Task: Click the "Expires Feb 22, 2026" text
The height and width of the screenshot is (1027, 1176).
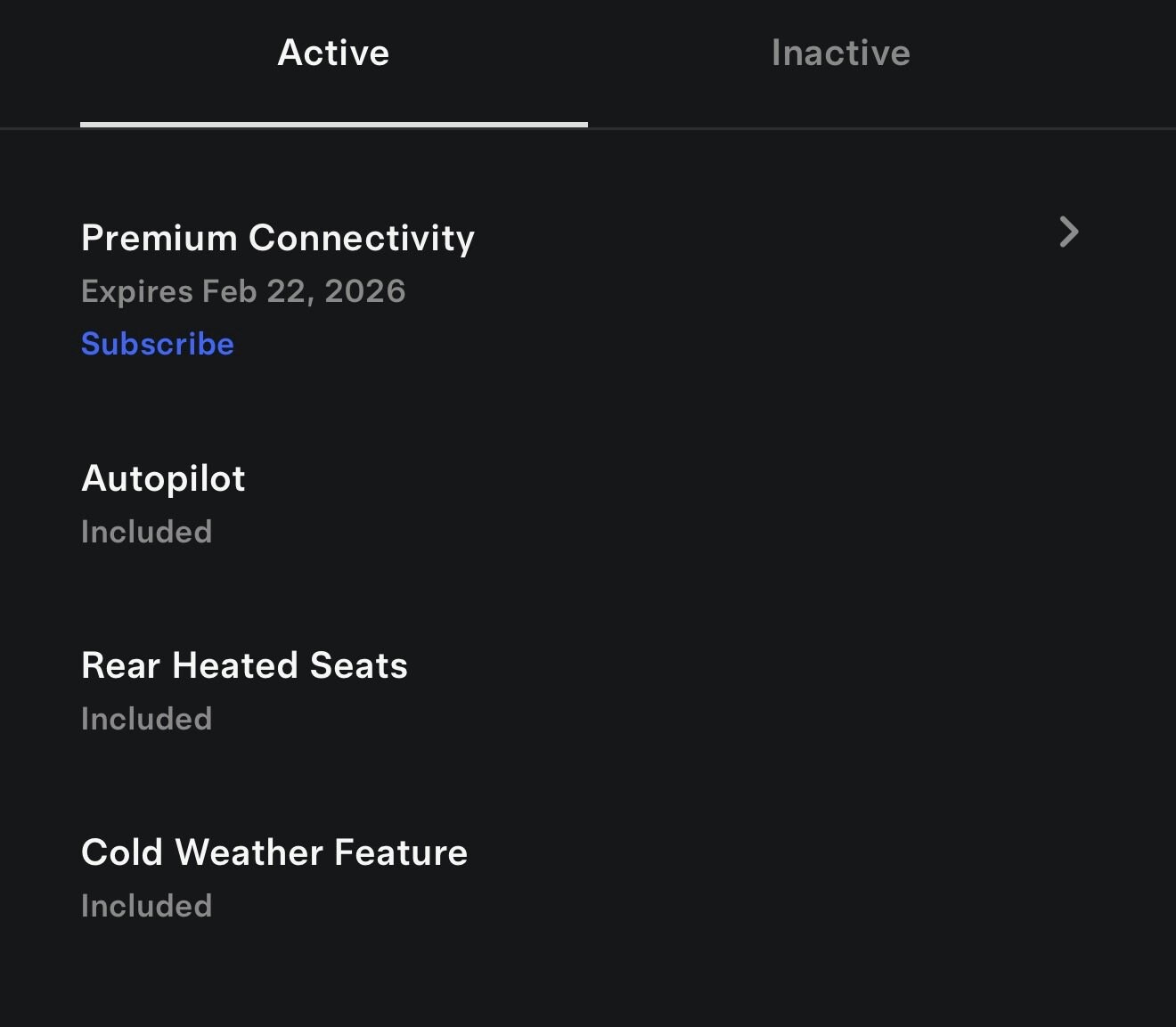Action: 243,291
